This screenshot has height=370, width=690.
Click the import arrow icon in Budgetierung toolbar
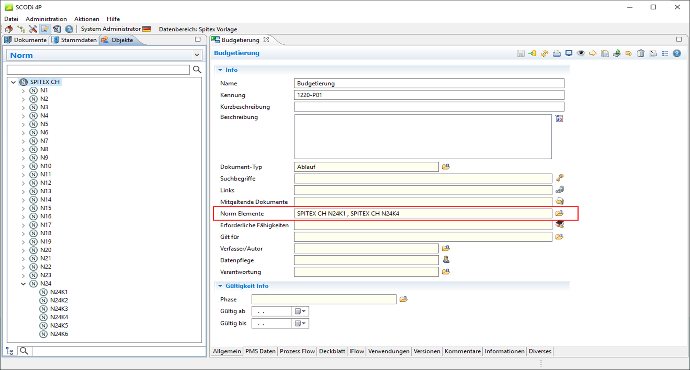point(532,53)
